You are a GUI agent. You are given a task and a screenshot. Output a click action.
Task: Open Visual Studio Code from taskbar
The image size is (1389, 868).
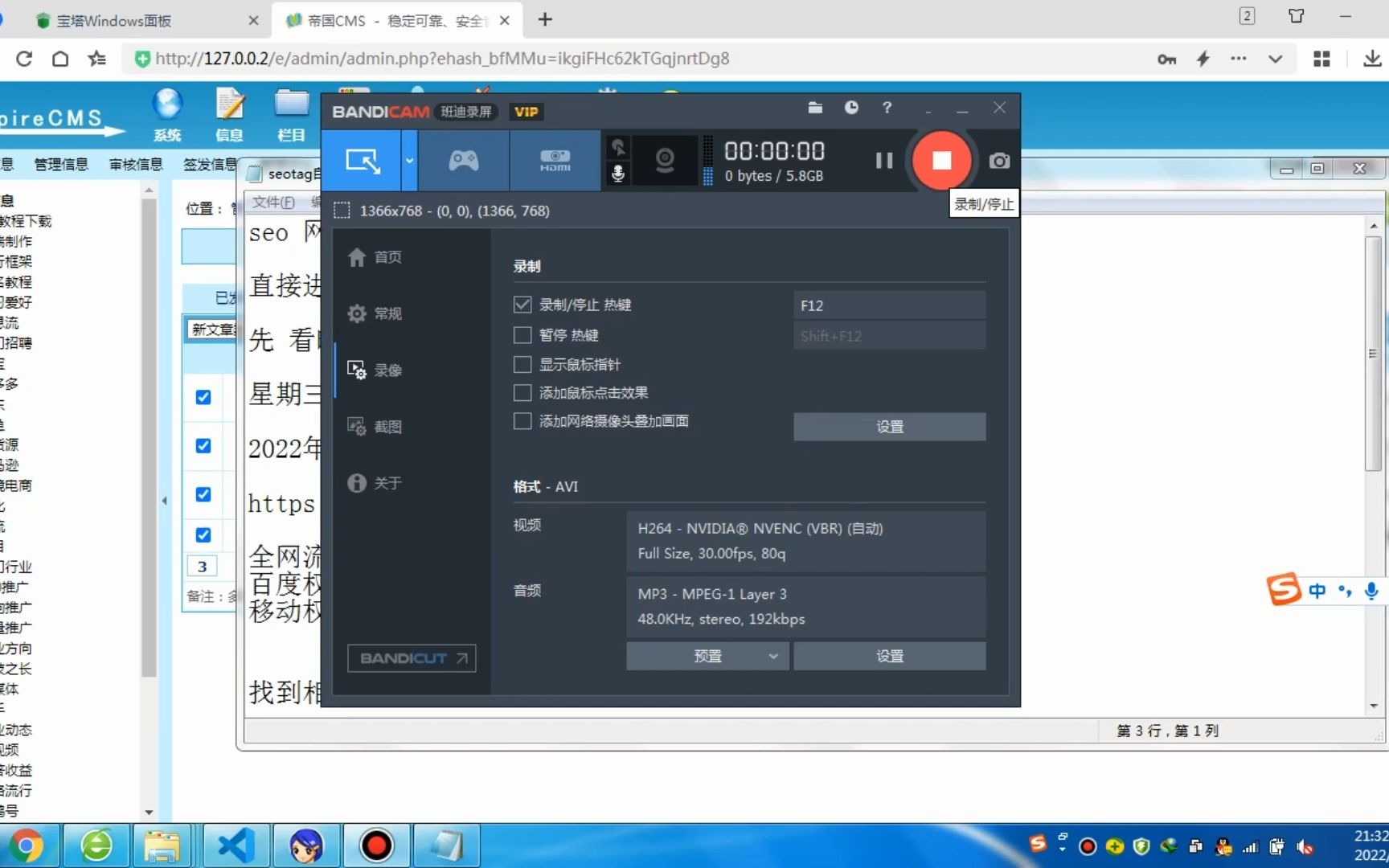[236, 845]
